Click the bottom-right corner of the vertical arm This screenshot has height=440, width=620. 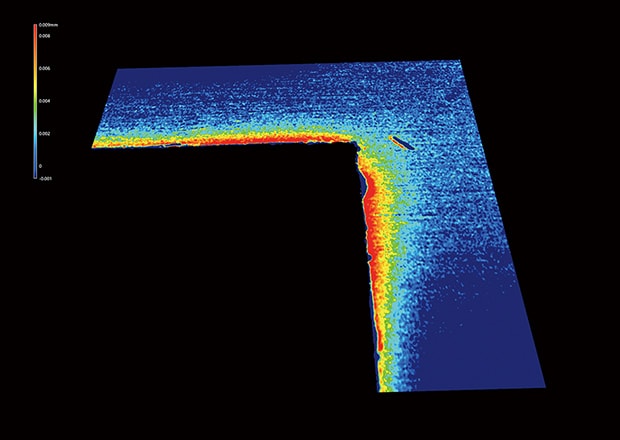coord(545,385)
